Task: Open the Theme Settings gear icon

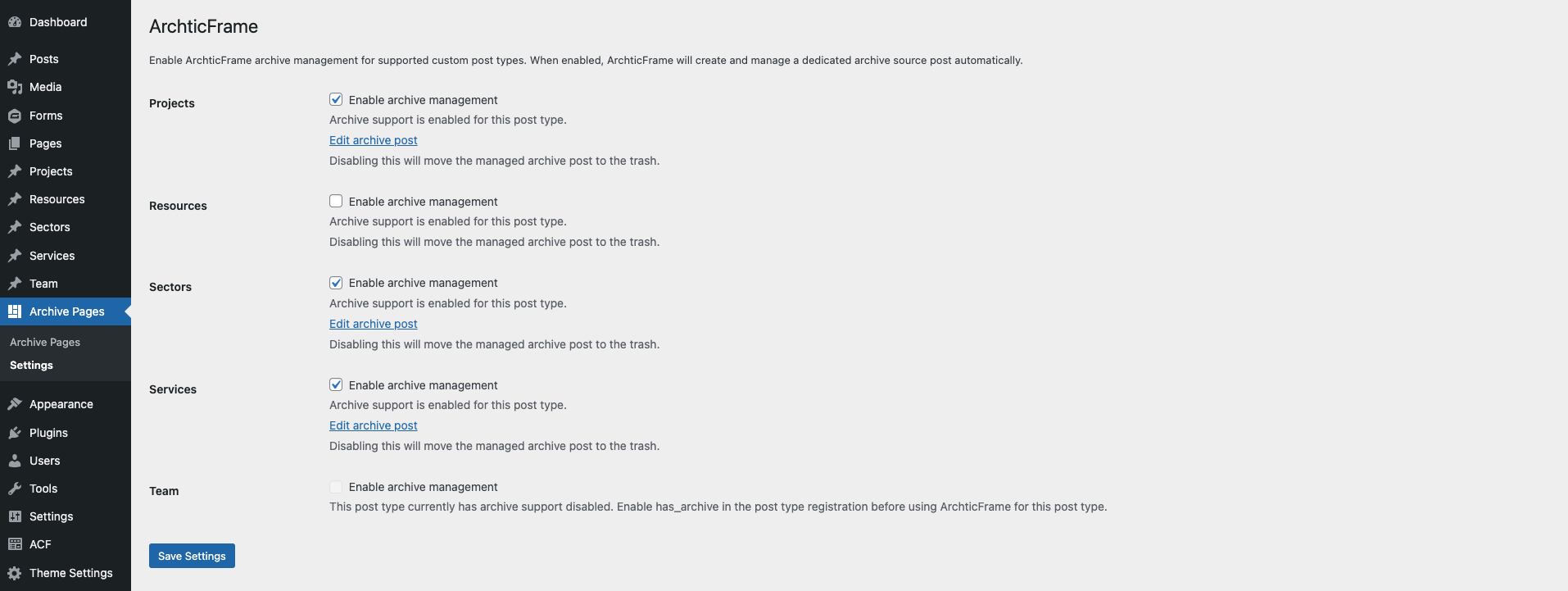Action: point(15,573)
